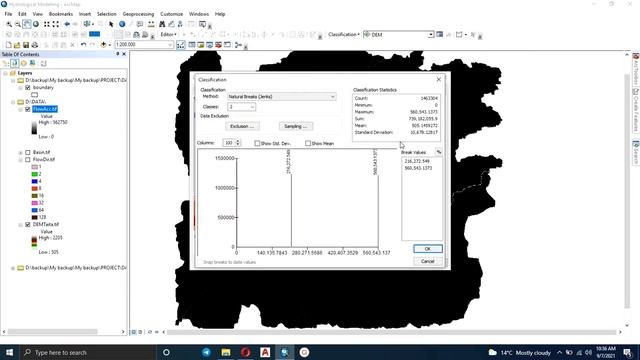Click the FlowDir value 1 color swatch

tap(35, 167)
